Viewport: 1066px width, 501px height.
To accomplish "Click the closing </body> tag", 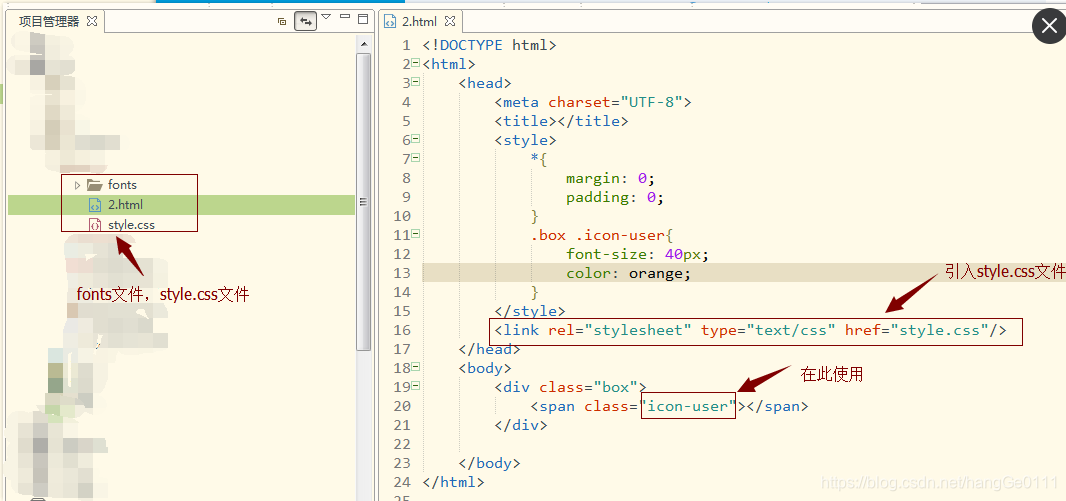I will click(x=489, y=464).
